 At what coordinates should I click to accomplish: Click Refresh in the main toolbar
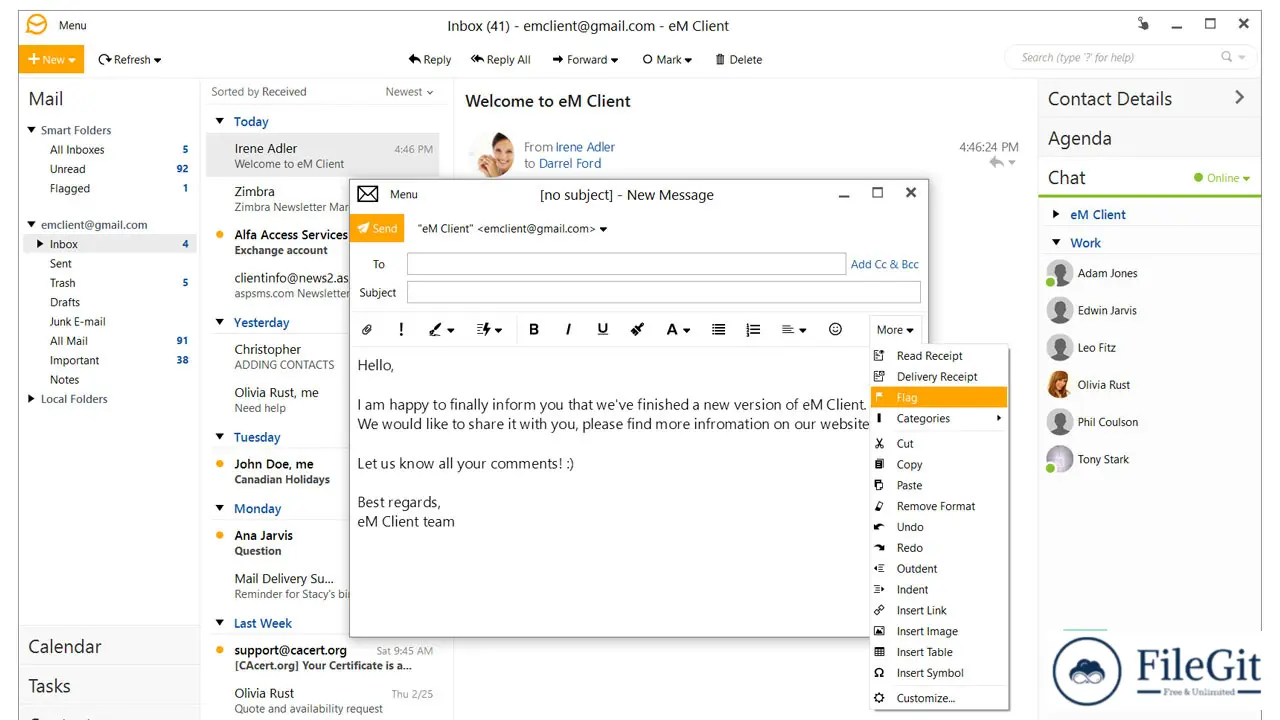(x=130, y=60)
